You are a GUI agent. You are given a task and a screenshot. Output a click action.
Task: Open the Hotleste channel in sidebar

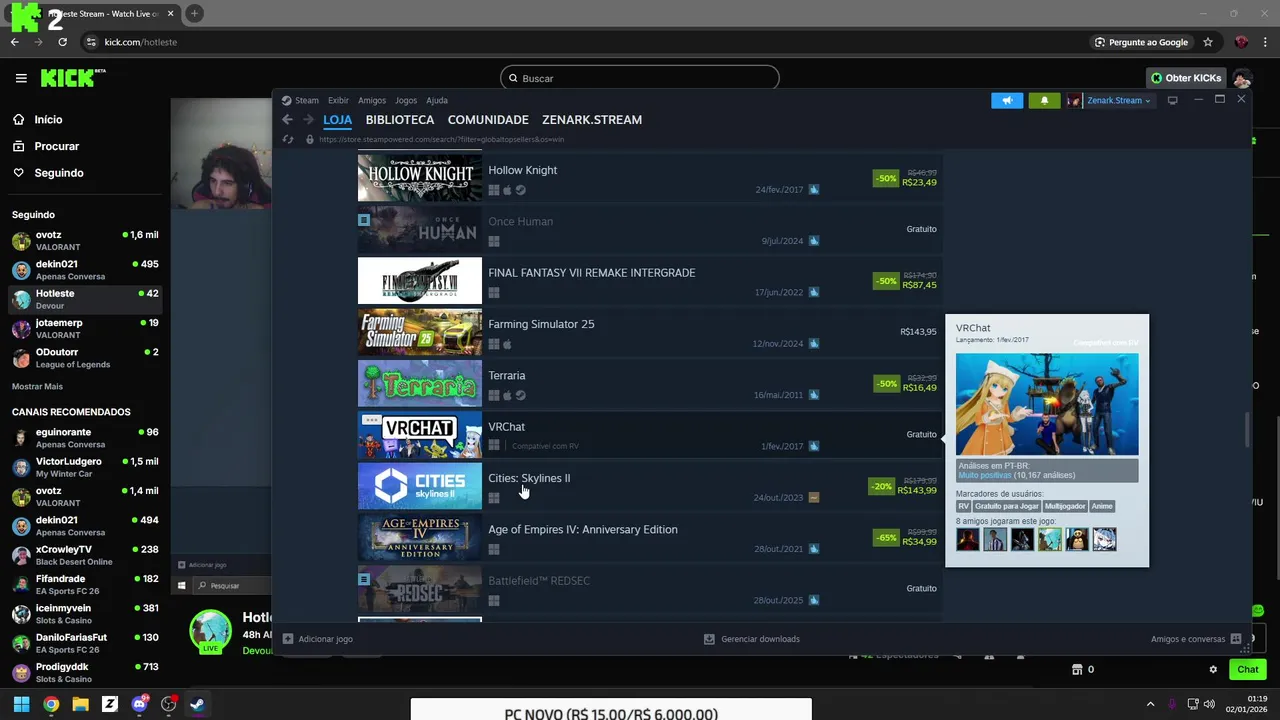pos(85,299)
